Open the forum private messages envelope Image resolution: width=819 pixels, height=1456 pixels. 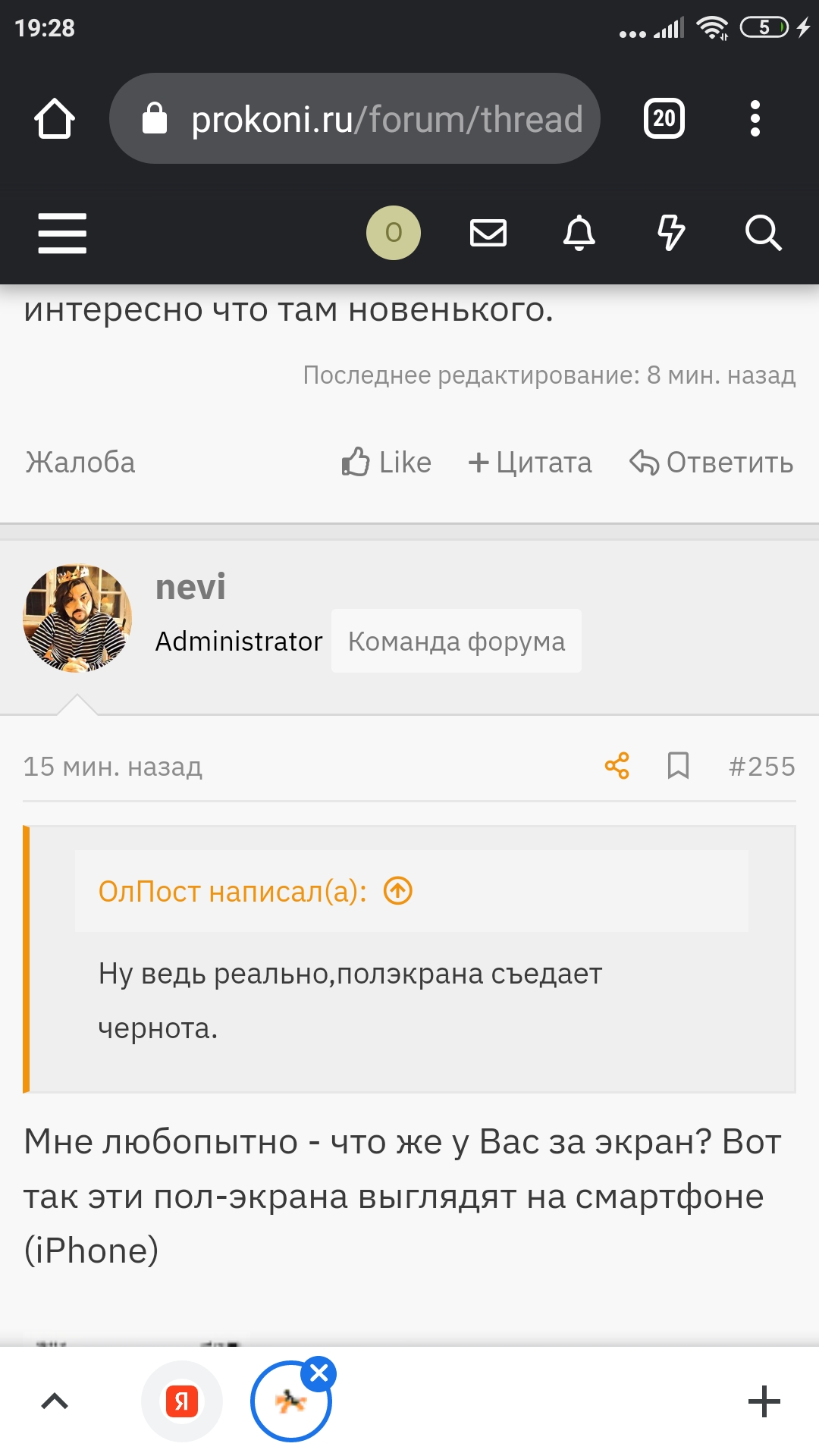pyautogui.click(x=488, y=233)
